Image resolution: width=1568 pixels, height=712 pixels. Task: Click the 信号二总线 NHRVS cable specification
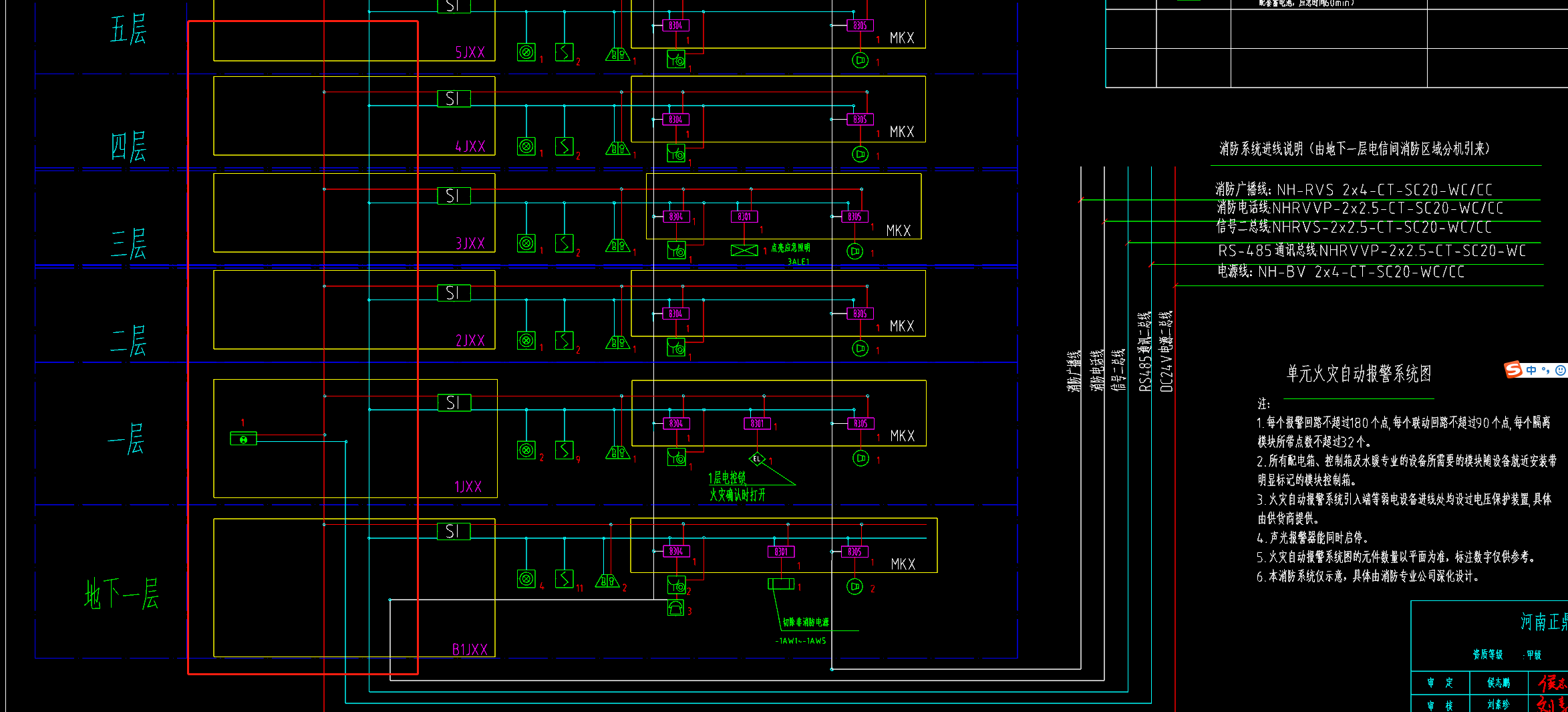click(1354, 227)
